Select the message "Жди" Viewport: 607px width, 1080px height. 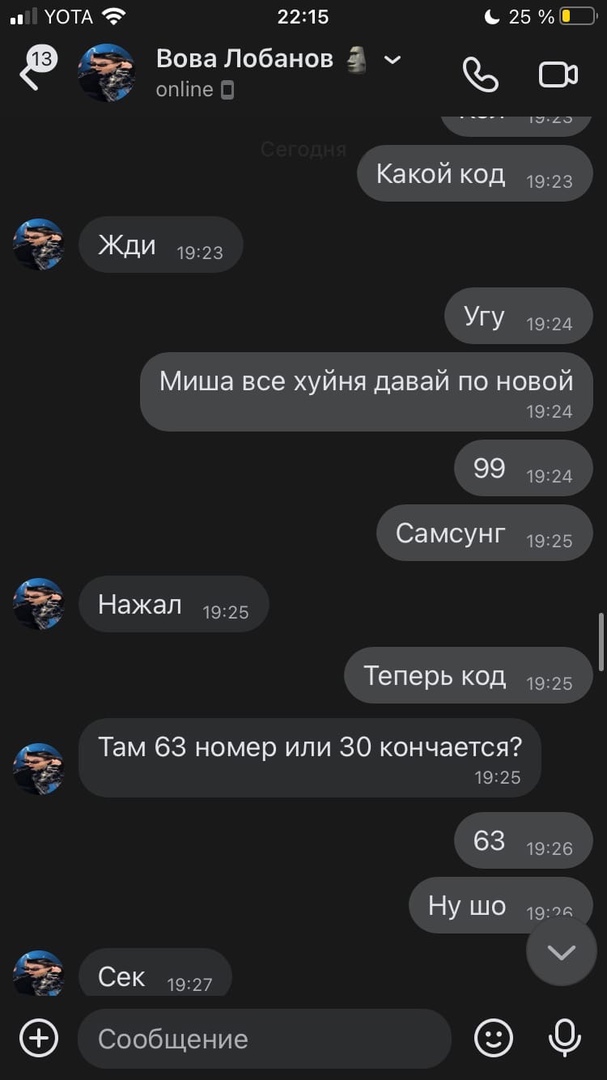(161, 245)
